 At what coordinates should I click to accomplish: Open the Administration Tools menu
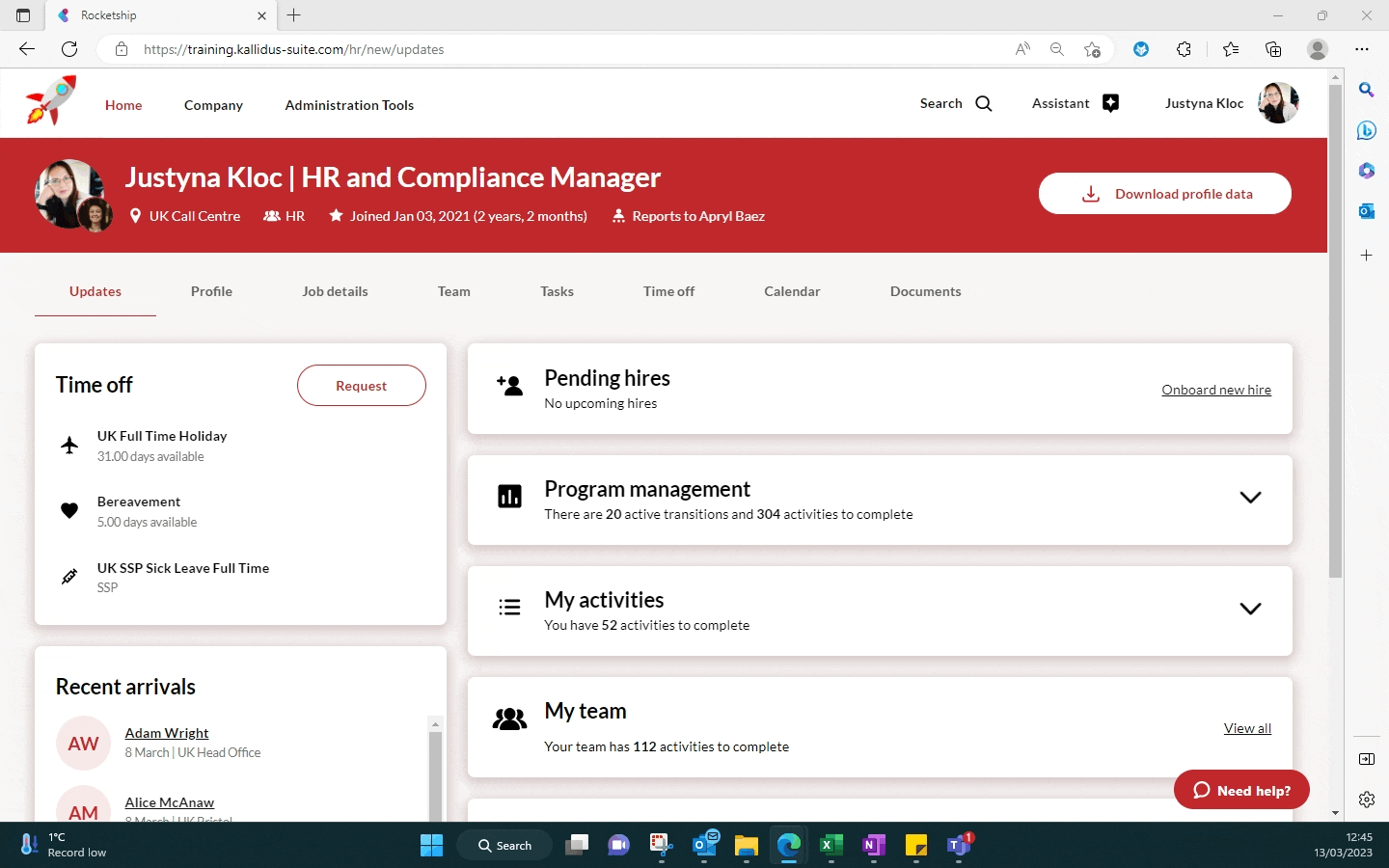349,105
